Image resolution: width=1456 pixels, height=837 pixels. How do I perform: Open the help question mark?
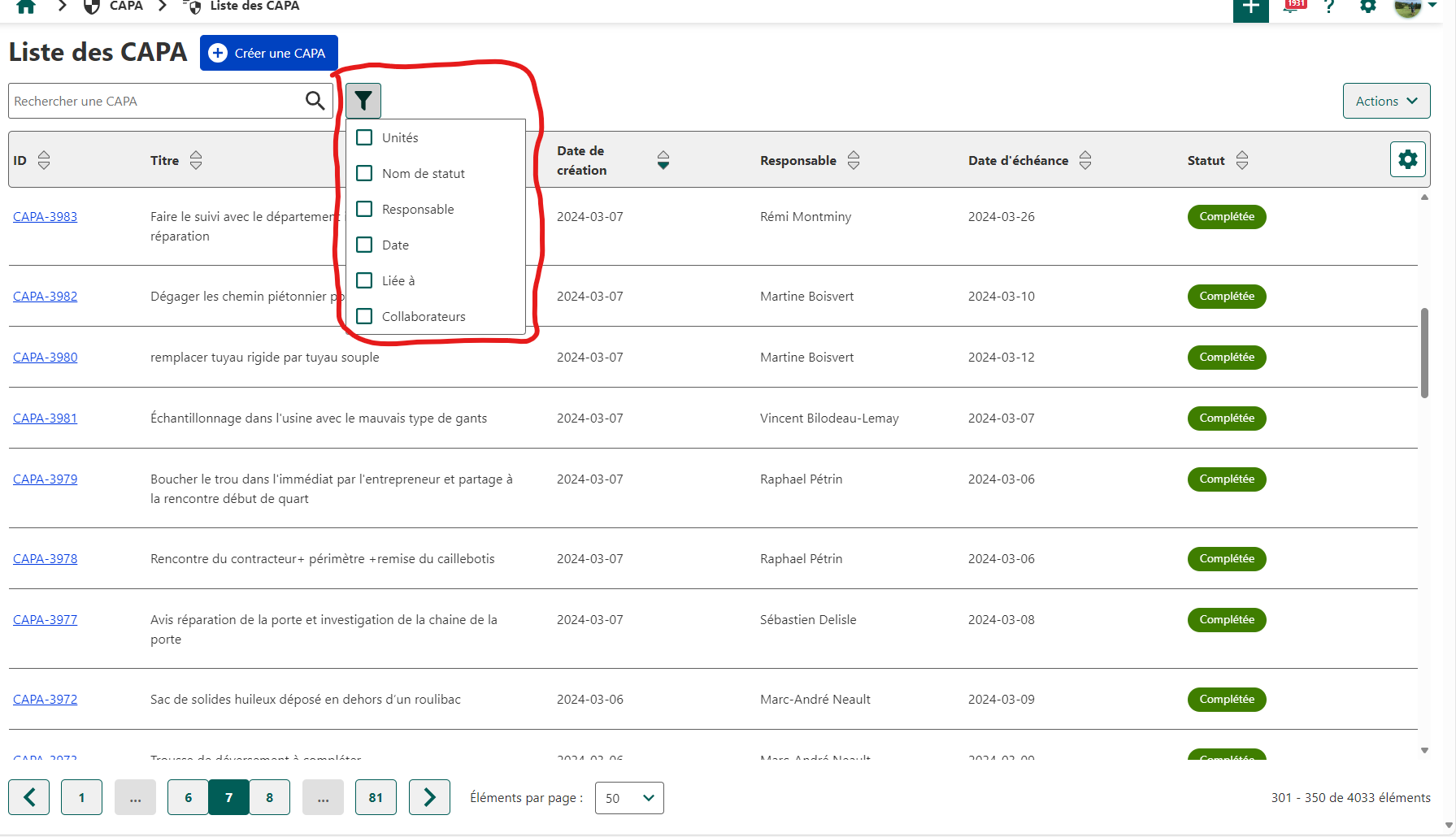[1329, 7]
